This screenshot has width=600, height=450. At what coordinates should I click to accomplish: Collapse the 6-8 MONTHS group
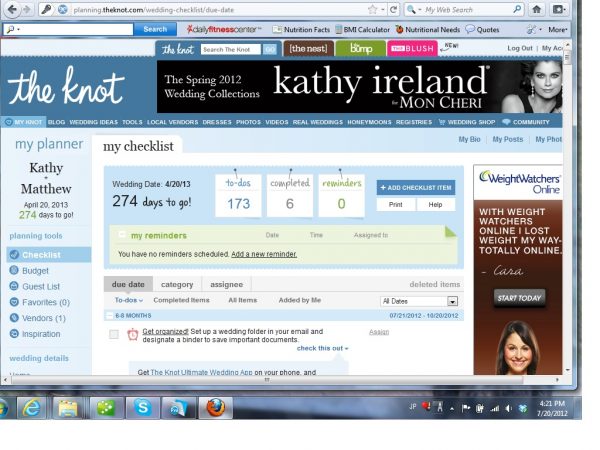[109, 316]
